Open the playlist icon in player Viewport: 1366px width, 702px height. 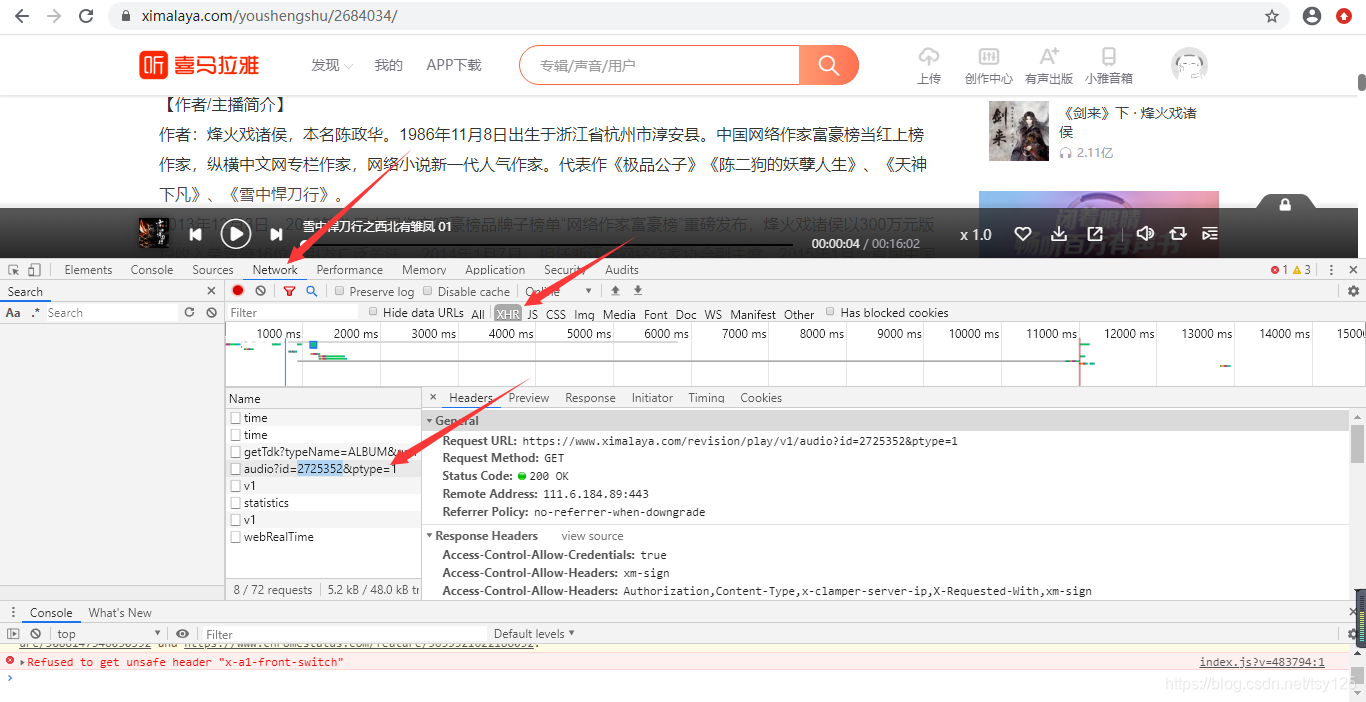pyautogui.click(x=1210, y=234)
